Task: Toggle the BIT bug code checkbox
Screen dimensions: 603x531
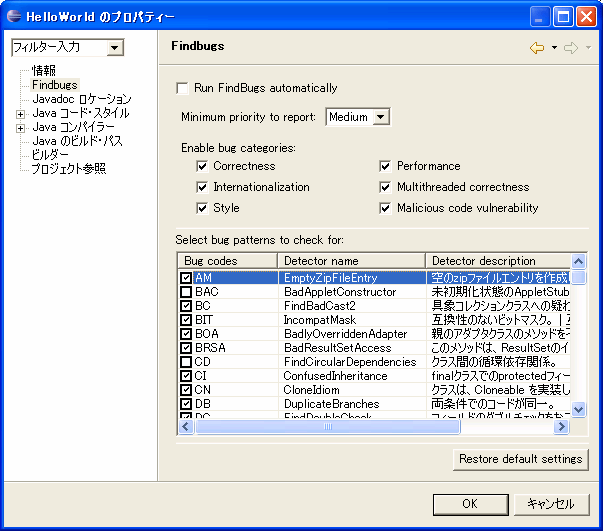Action: (x=186, y=320)
